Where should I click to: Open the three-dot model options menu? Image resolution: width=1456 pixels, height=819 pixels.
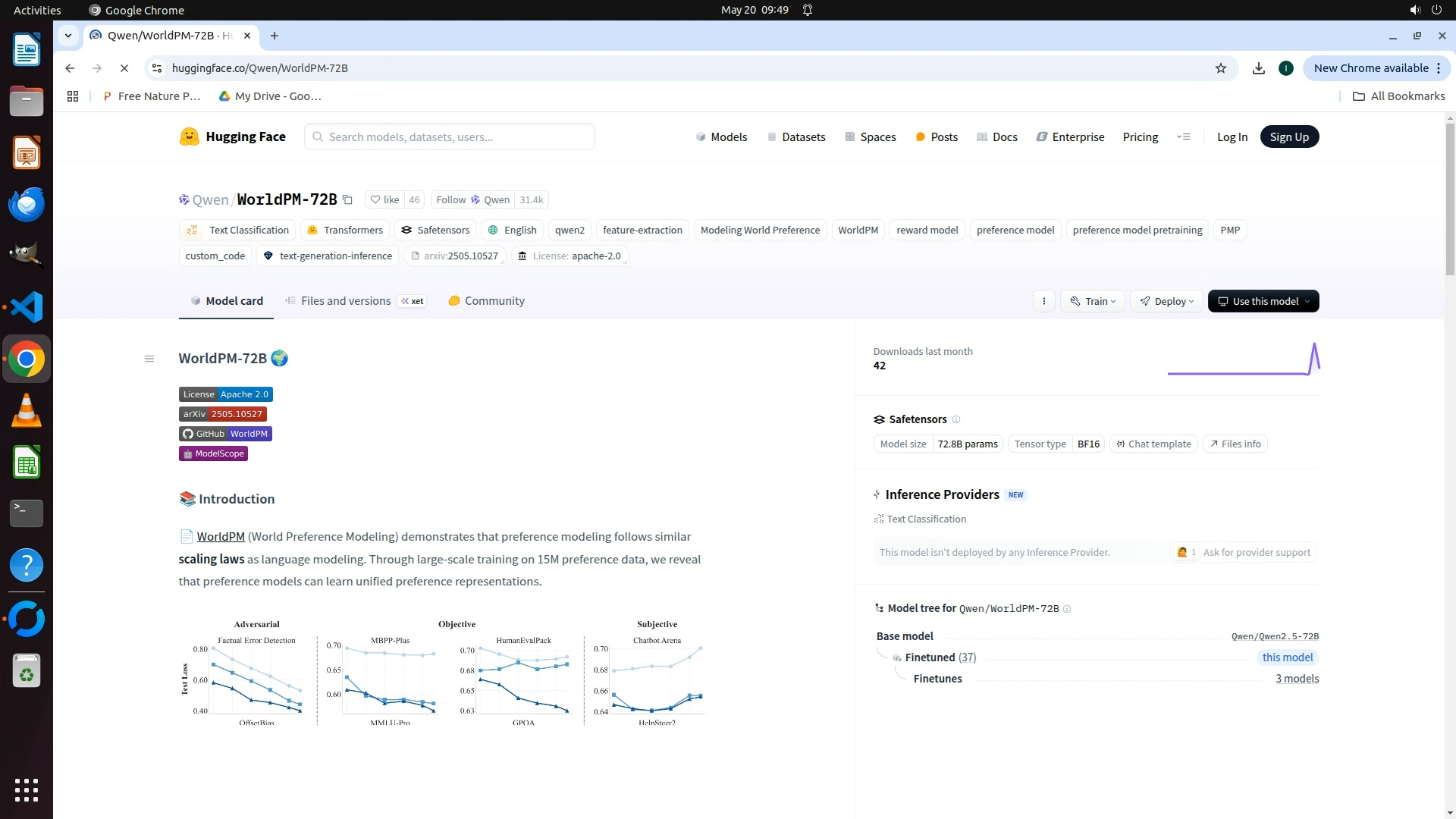point(1043,301)
